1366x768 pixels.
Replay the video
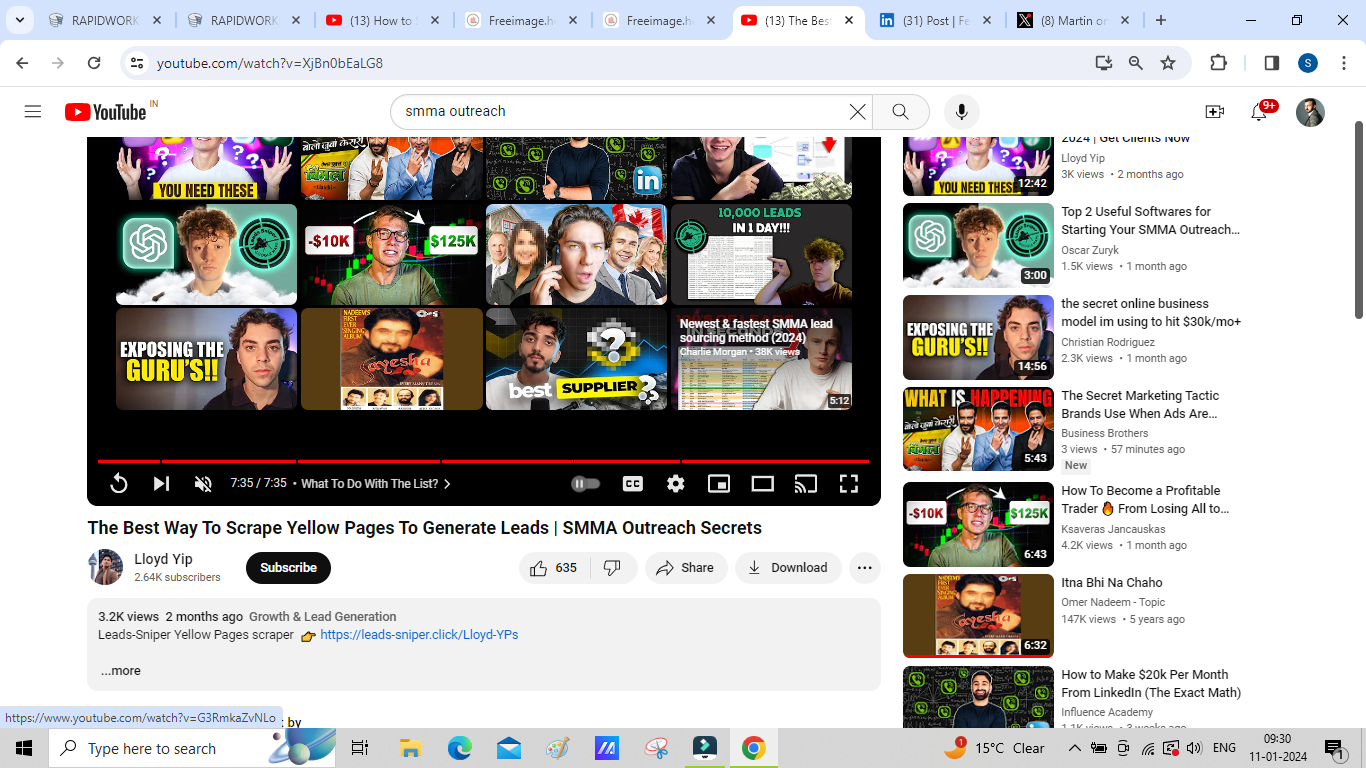click(x=118, y=484)
